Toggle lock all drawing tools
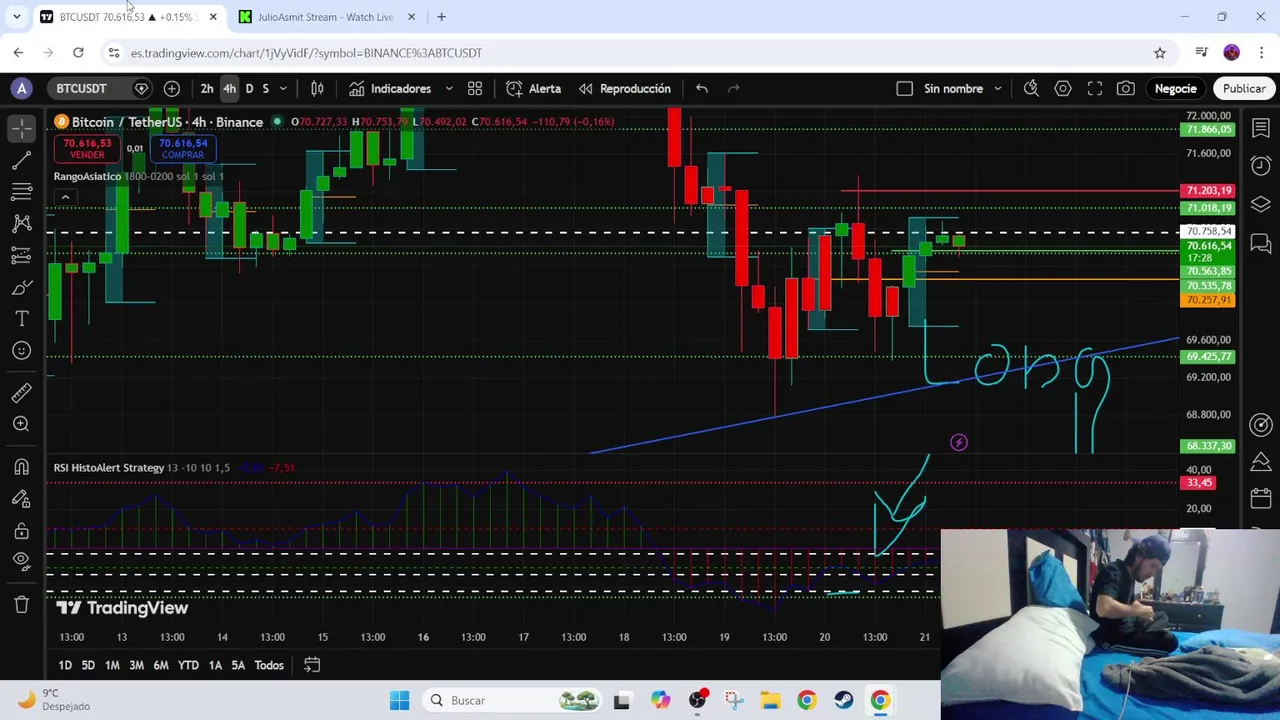The image size is (1280, 720). [22, 530]
